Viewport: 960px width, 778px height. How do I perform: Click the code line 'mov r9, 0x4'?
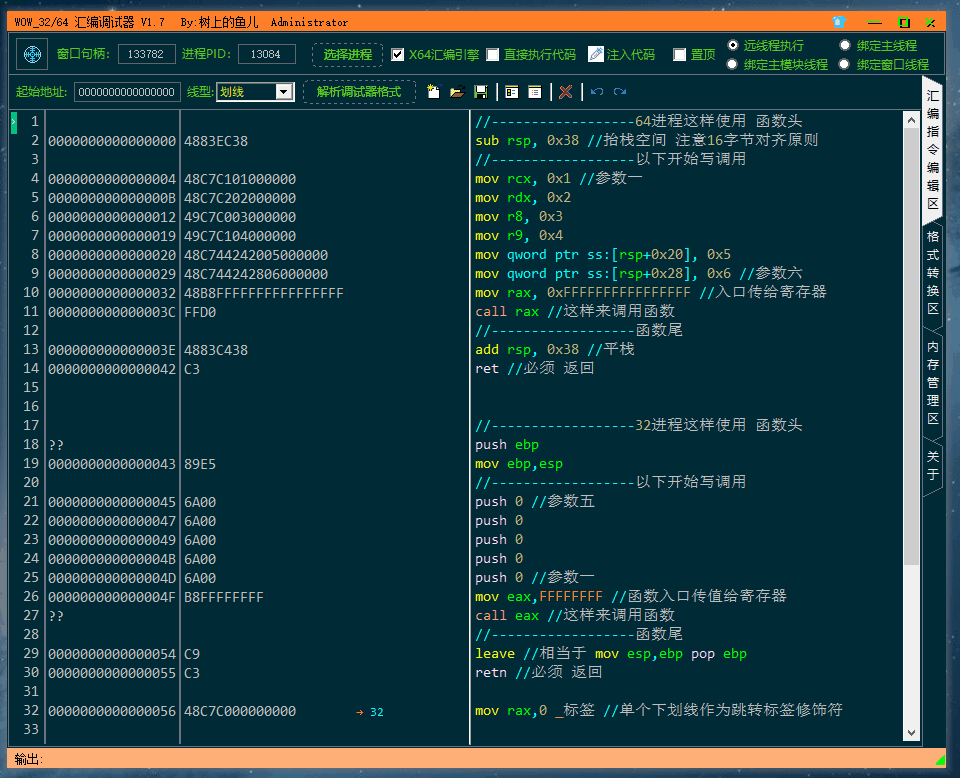point(519,235)
